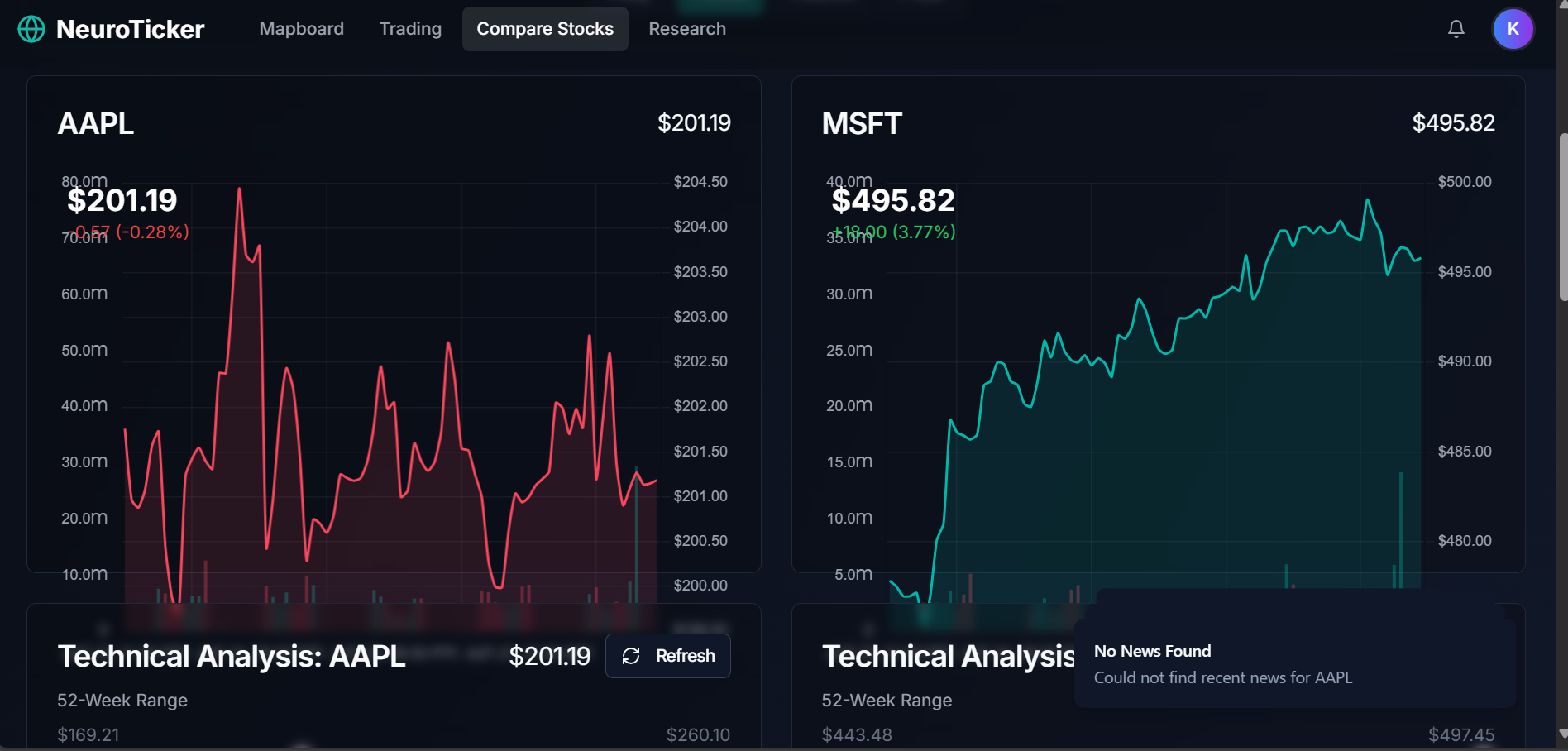Click the Technical Analysis: AAPL heading

(232, 656)
